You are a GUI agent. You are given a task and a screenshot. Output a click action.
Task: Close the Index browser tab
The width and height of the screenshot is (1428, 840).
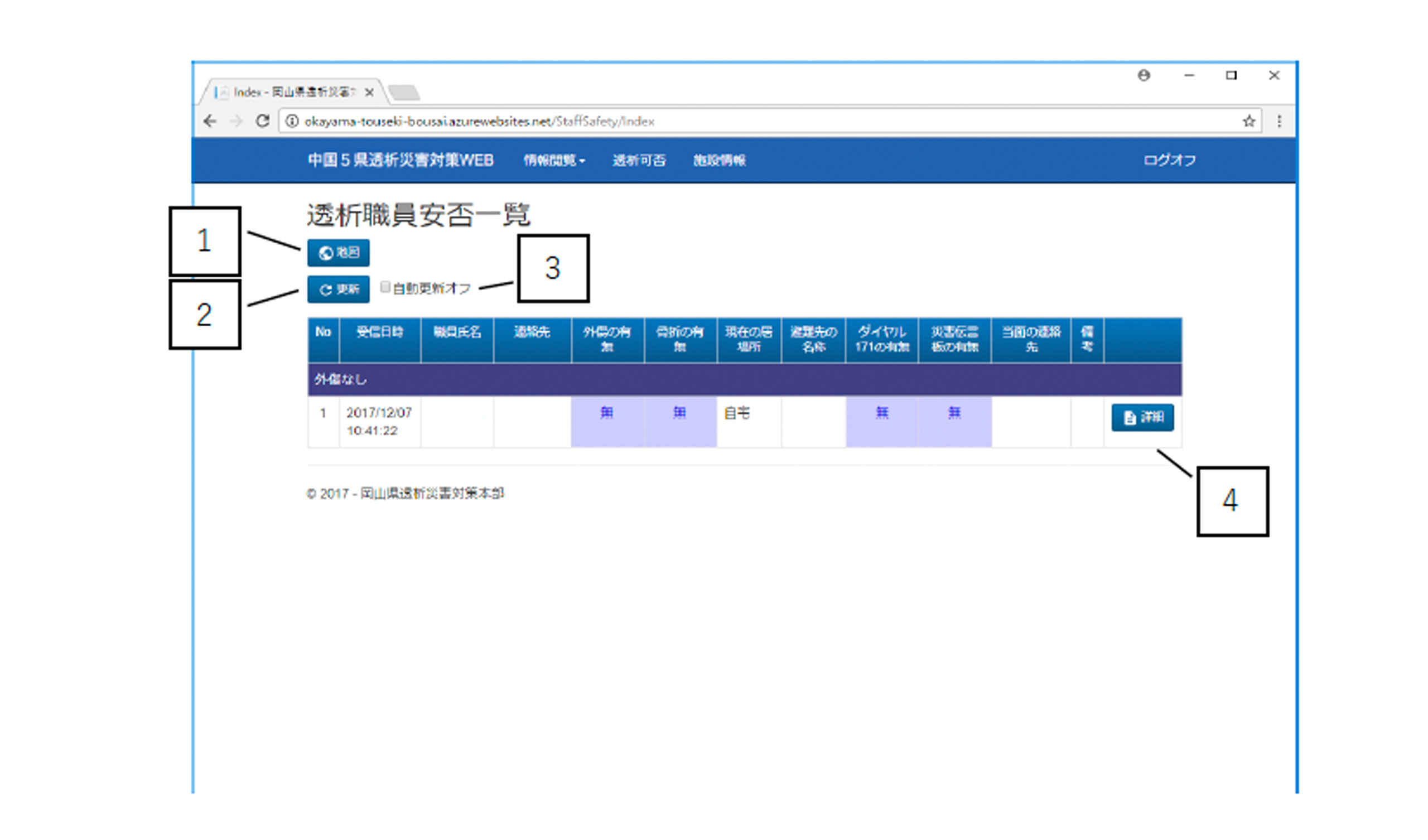(x=369, y=93)
